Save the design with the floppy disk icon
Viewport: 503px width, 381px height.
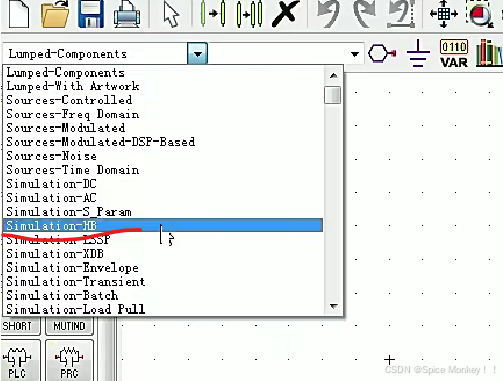click(x=91, y=14)
